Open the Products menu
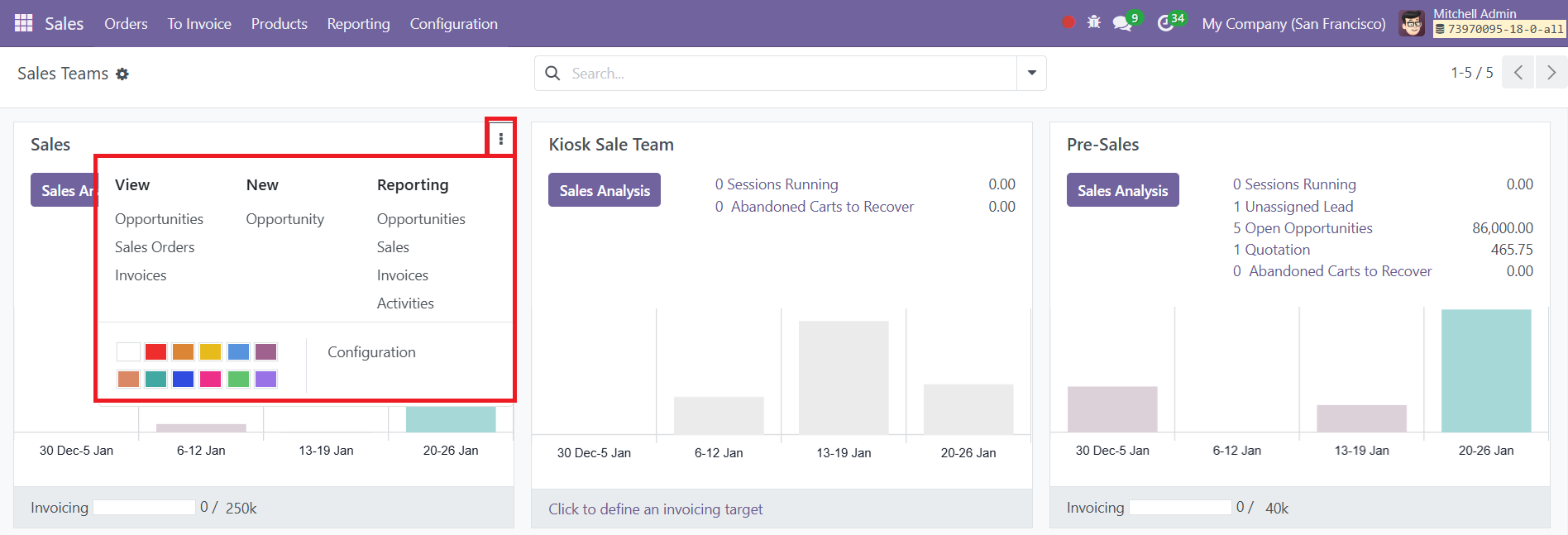This screenshot has height=535, width=1568. click(x=280, y=24)
